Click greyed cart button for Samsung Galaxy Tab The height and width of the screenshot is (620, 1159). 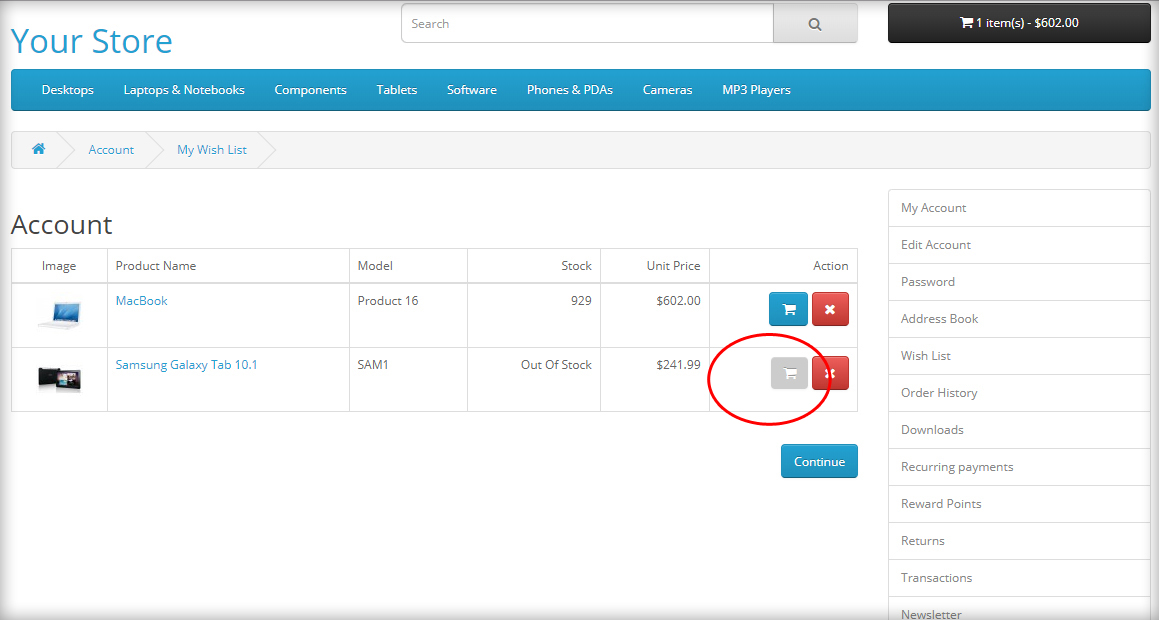coord(789,373)
